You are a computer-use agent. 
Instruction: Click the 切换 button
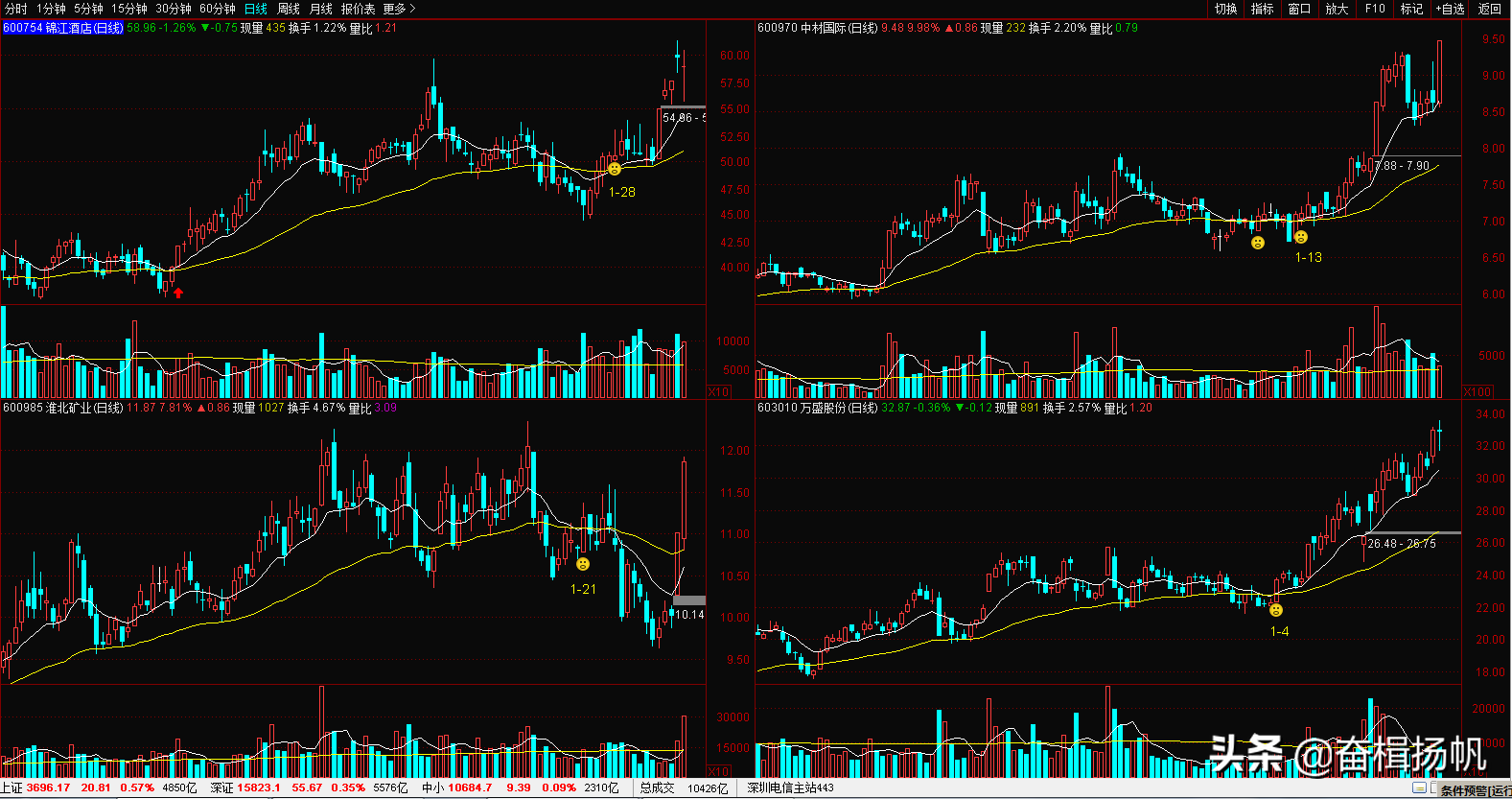1226,9
